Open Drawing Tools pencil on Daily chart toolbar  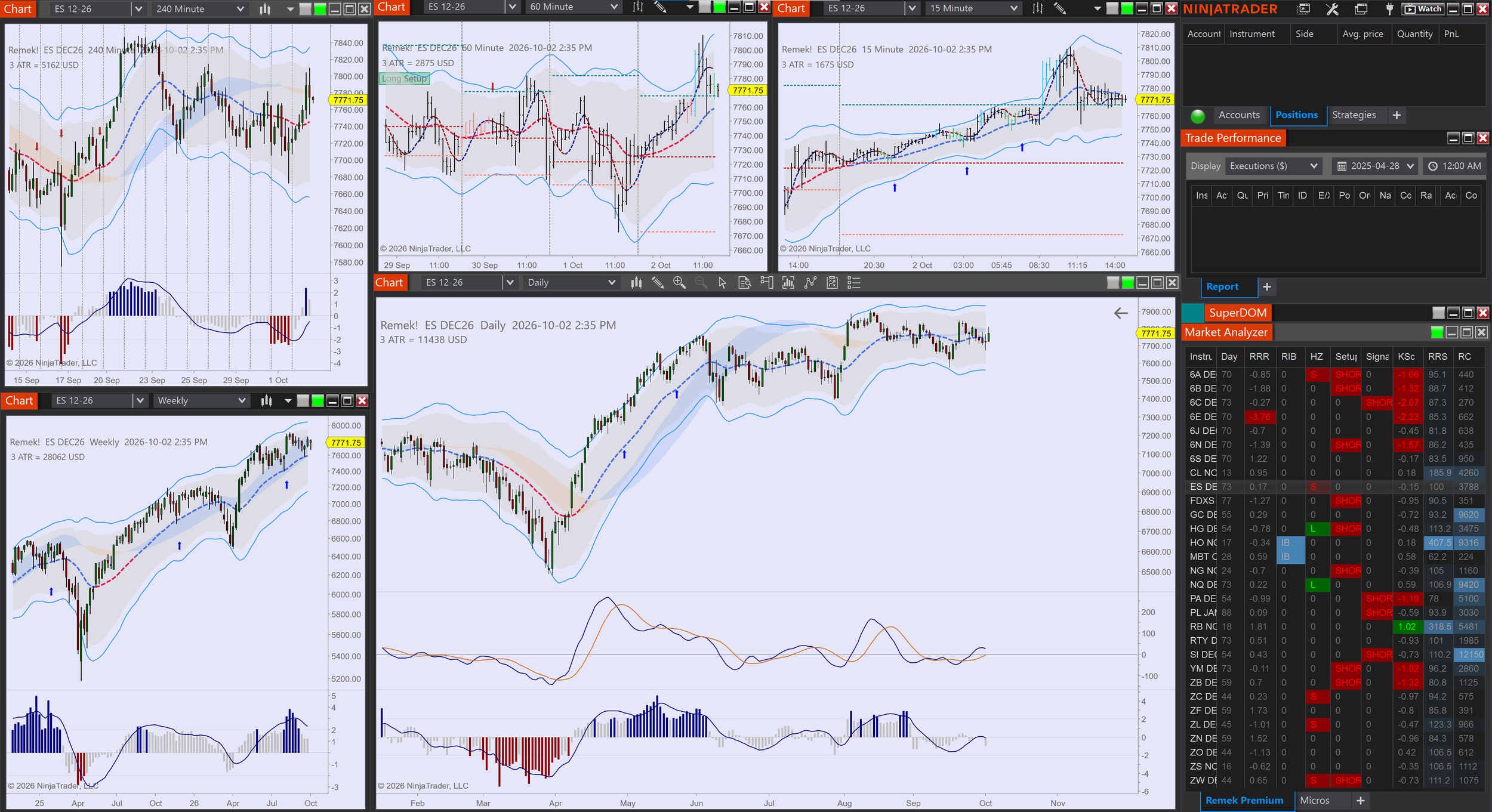point(658,283)
